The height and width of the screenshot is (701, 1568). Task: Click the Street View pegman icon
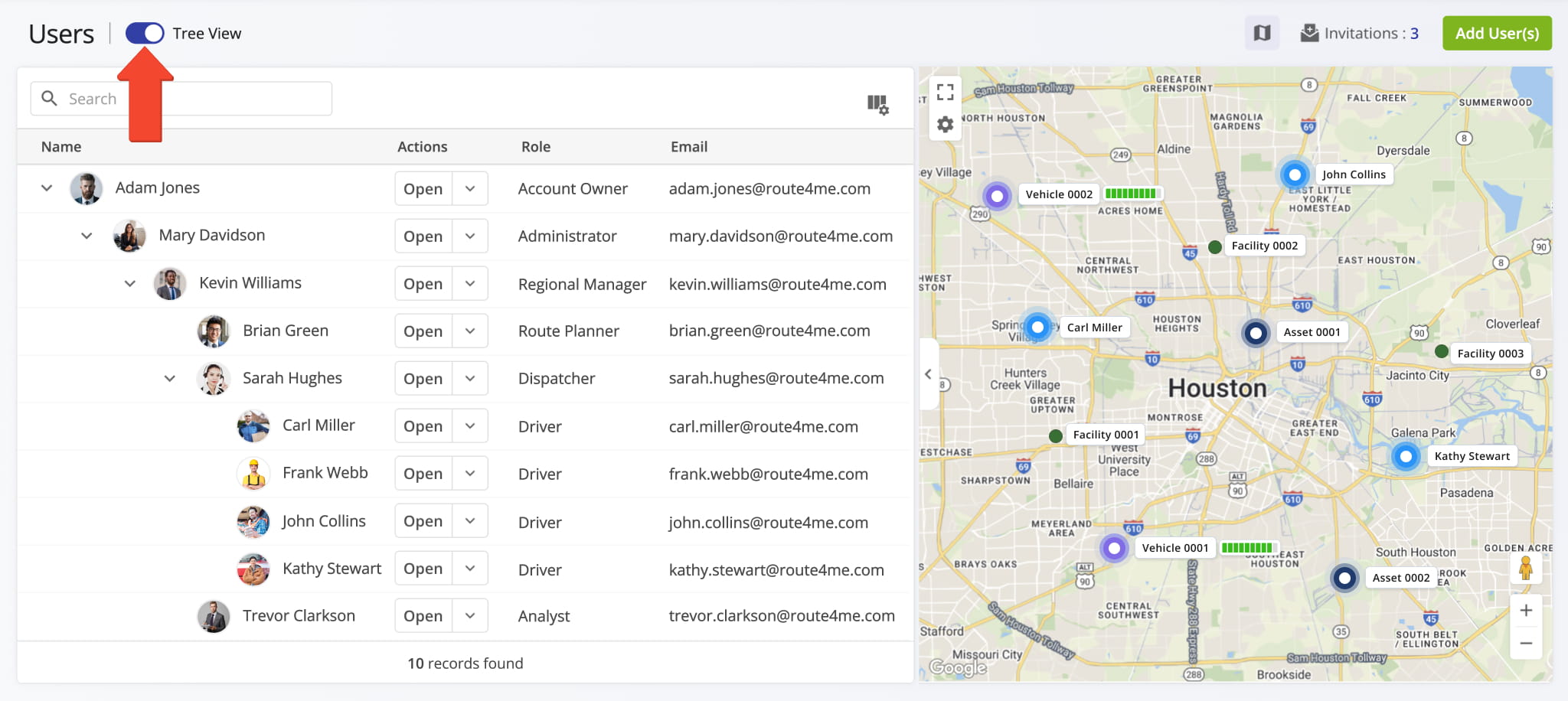(x=1526, y=568)
